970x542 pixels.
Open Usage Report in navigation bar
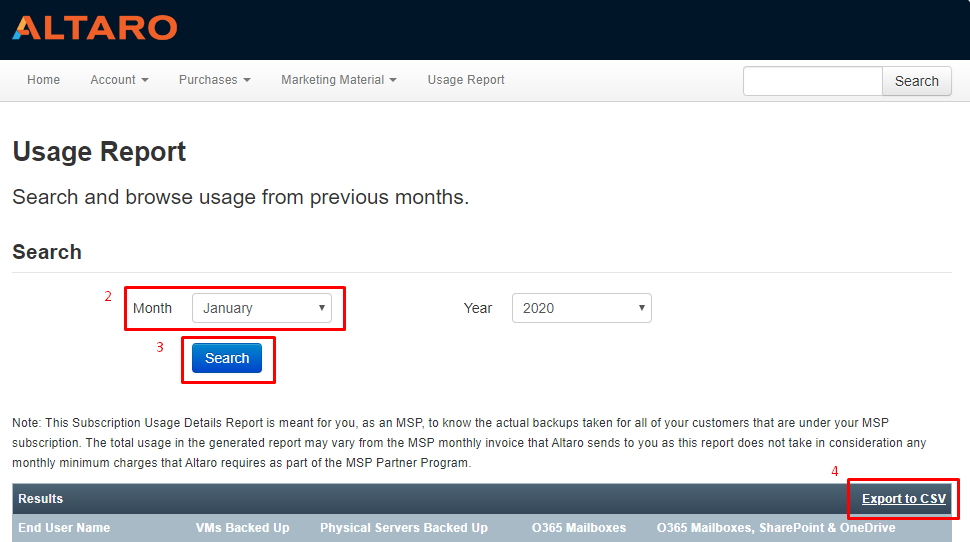[466, 80]
